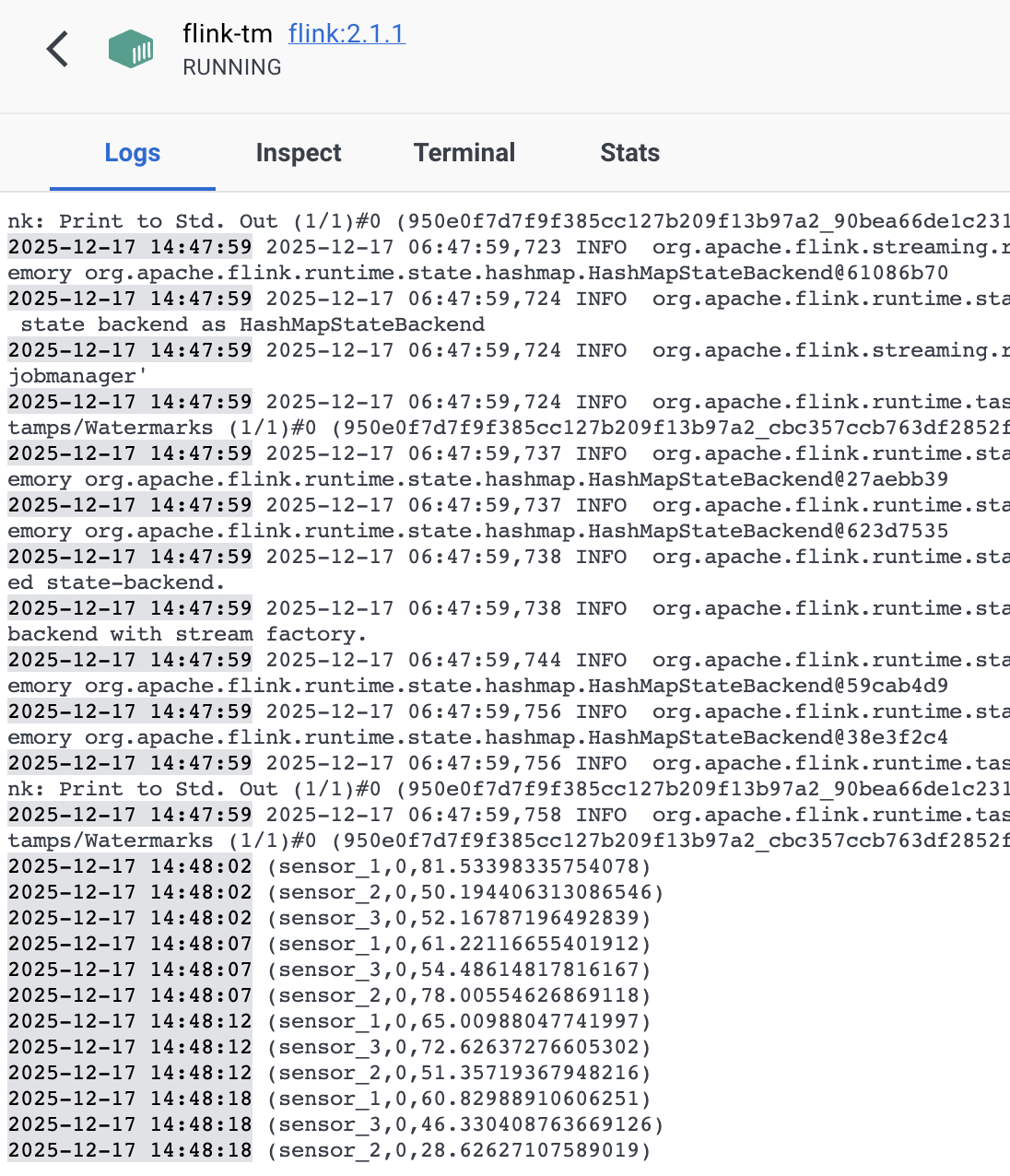Click the 'Print to Std. Out' log line
1010x1176 pixels.
point(276,221)
